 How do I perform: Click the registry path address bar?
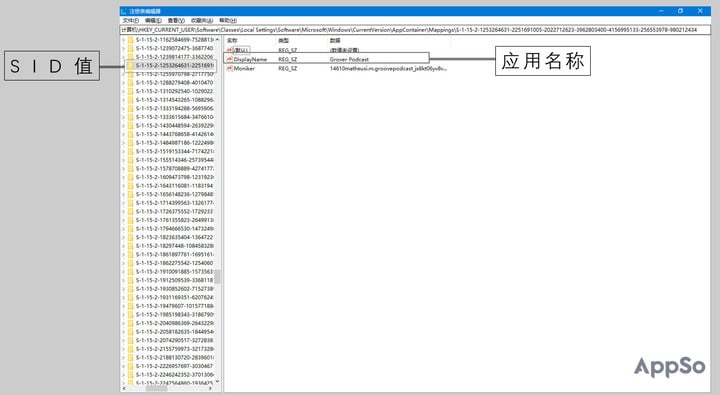(x=416, y=30)
